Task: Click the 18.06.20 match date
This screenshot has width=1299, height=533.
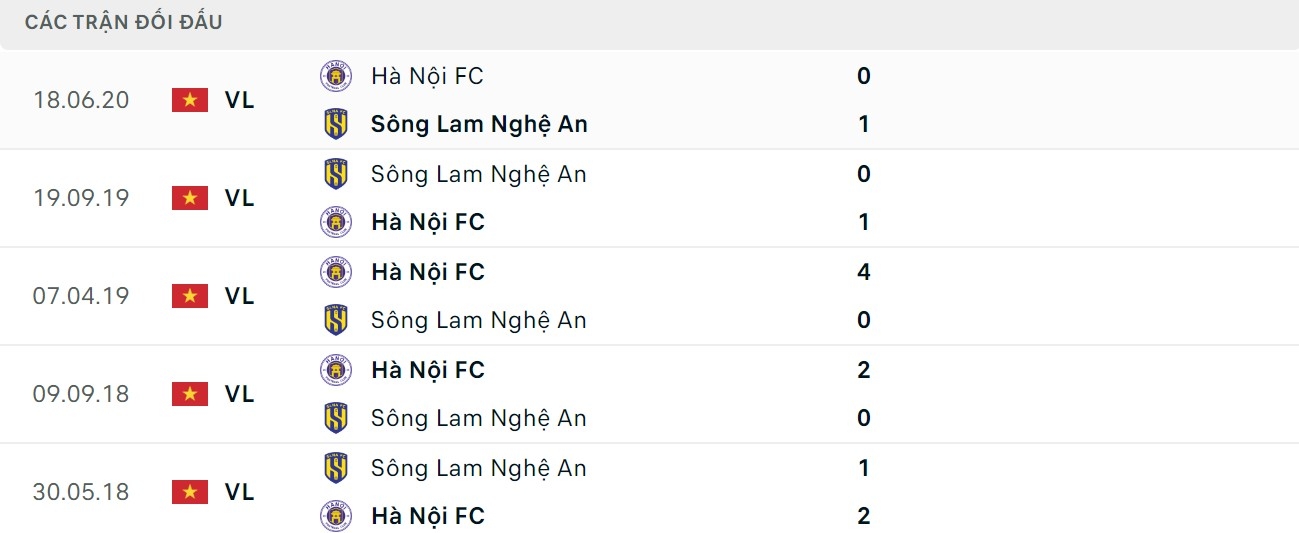Action: click(x=81, y=100)
